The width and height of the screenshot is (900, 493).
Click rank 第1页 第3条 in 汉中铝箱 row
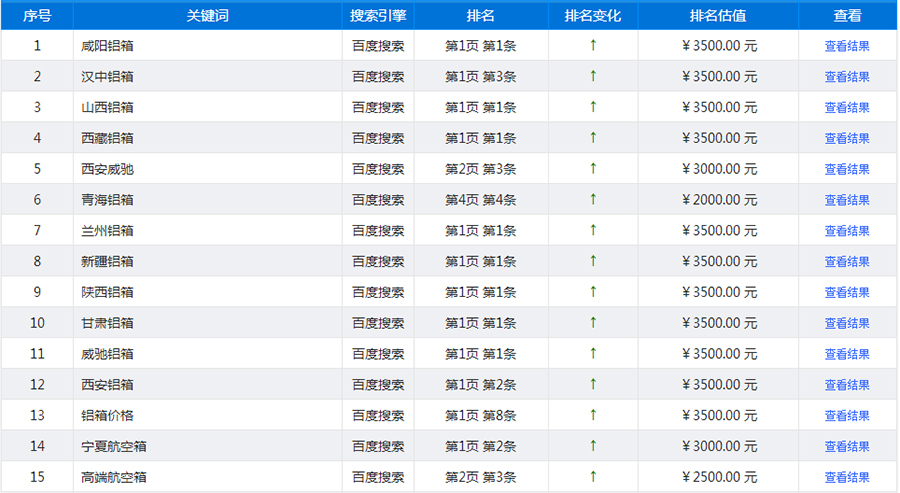[480, 77]
